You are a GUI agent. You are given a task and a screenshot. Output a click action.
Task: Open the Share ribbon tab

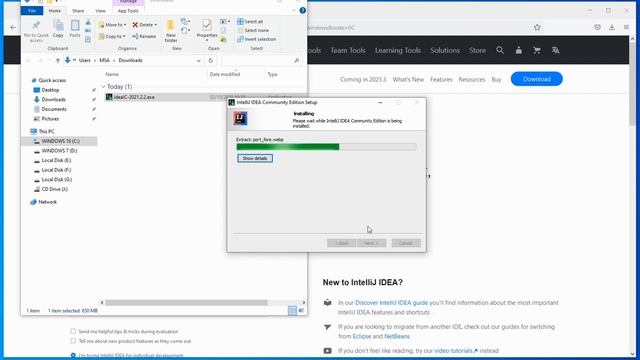[x=78, y=11]
